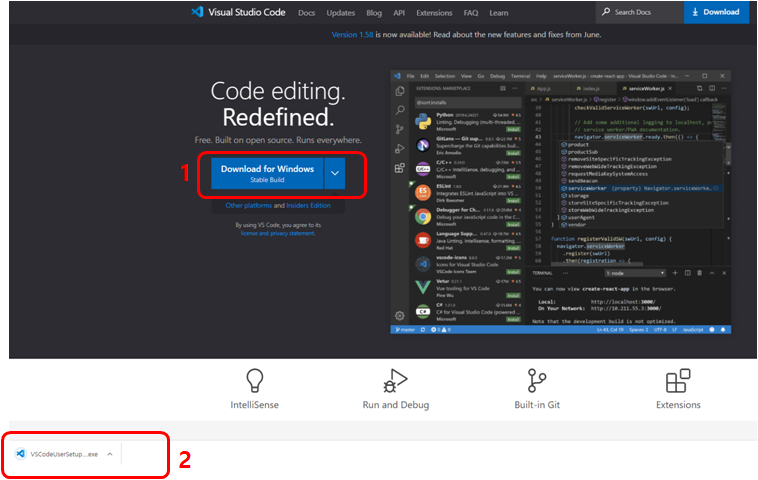Click the Manage gear icon in screenshot's activity bar

(x=400, y=316)
